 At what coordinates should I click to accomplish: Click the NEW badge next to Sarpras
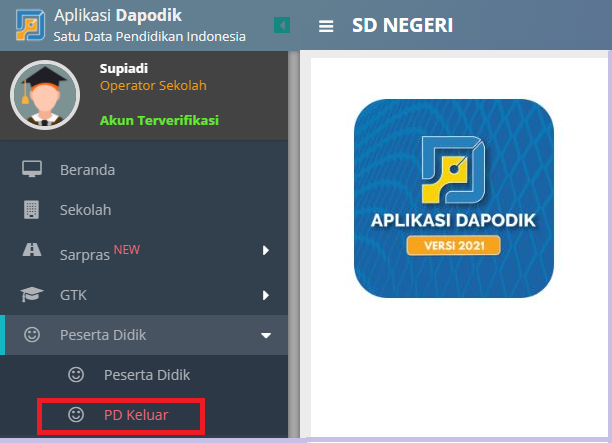tap(126, 249)
